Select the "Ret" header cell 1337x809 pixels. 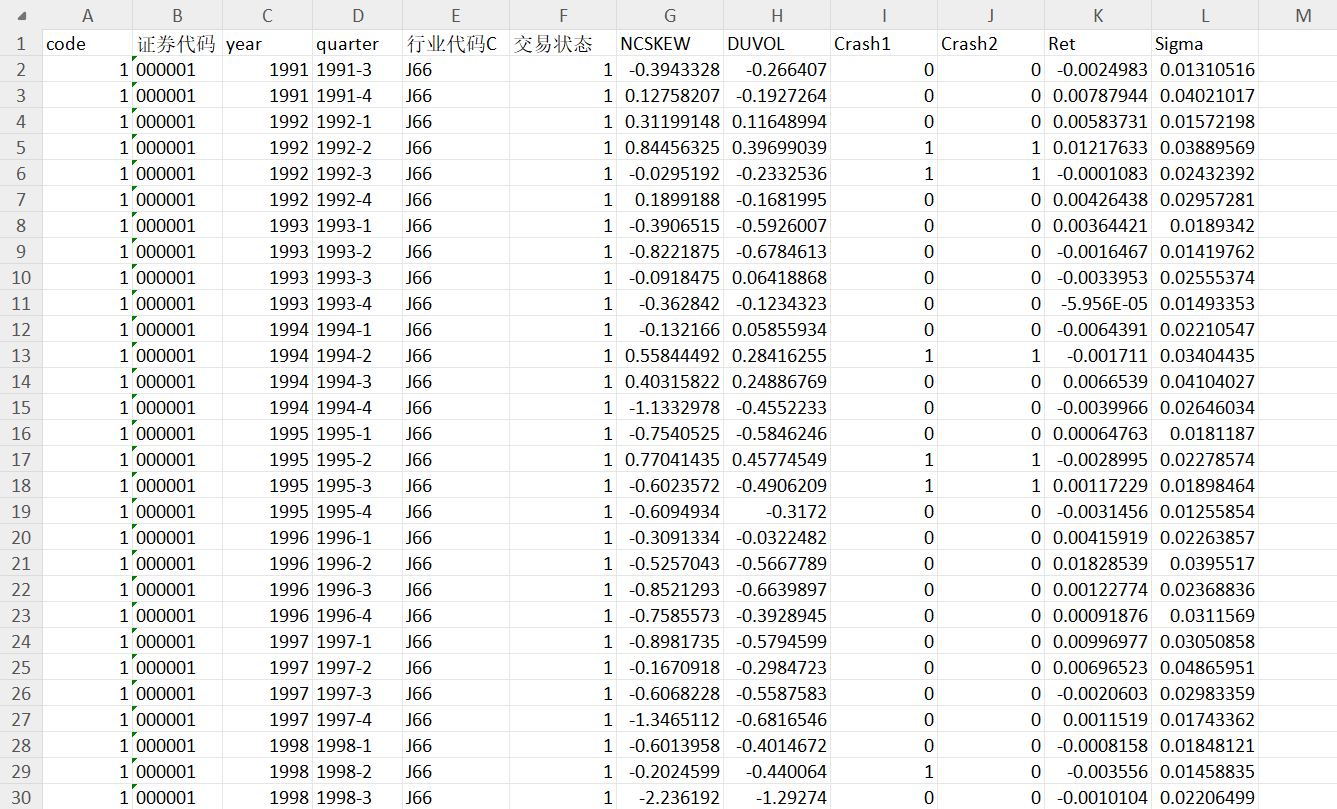pos(1098,44)
